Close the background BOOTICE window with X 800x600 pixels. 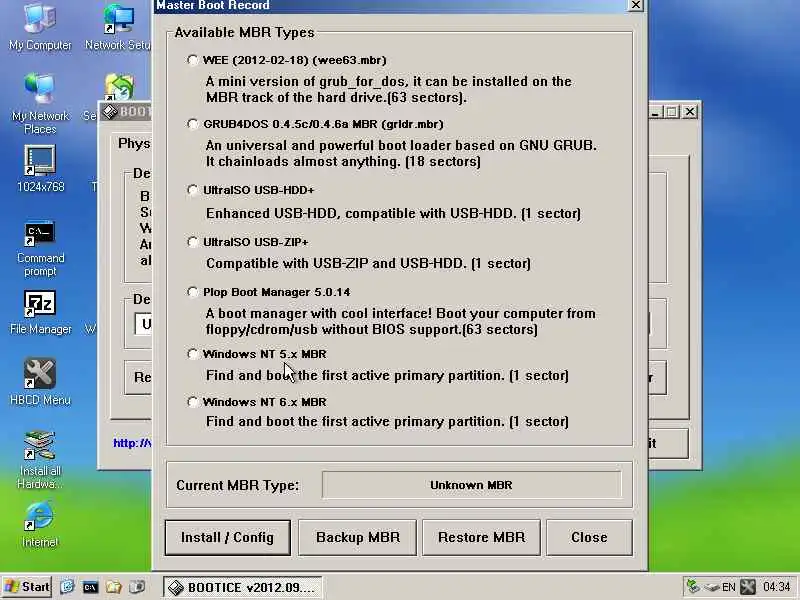pos(690,111)
